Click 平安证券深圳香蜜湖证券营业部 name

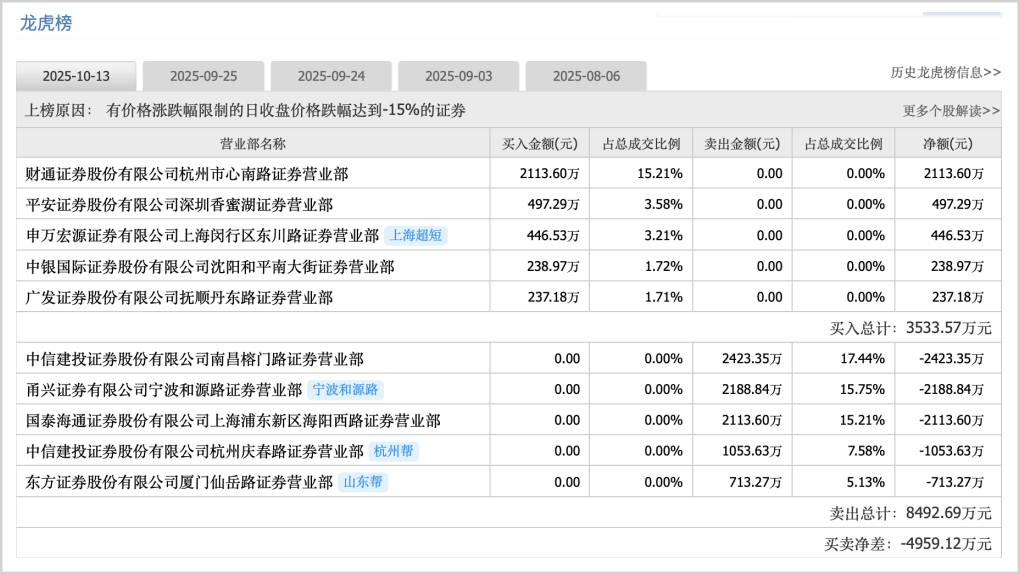[x=179, y=205]
